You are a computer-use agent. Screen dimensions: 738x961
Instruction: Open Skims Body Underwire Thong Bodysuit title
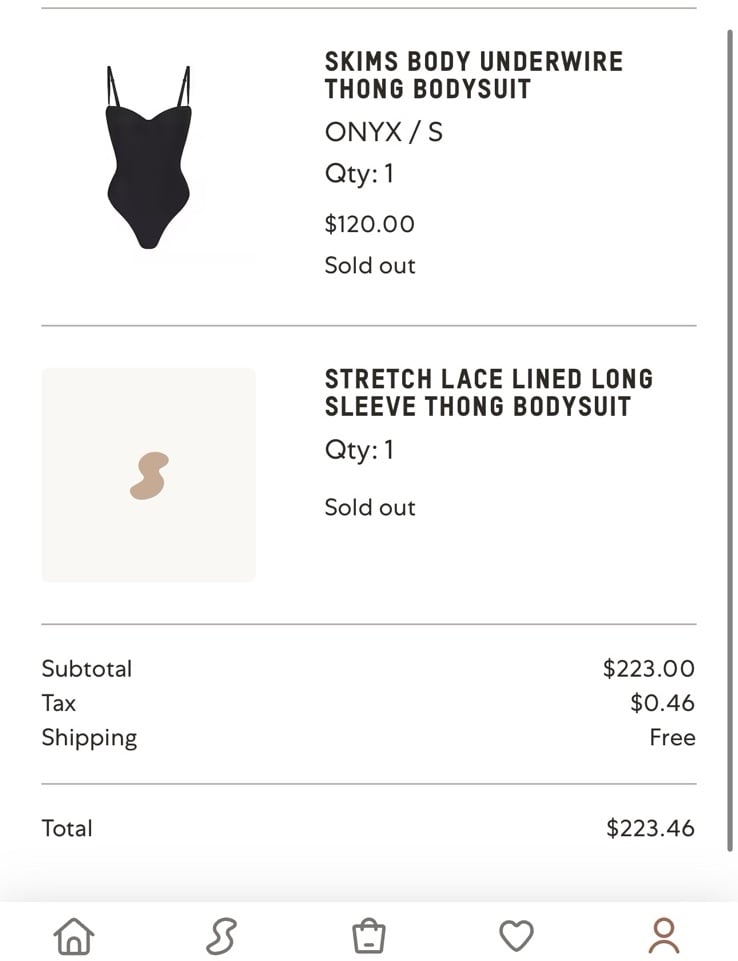tap(473, 75)
